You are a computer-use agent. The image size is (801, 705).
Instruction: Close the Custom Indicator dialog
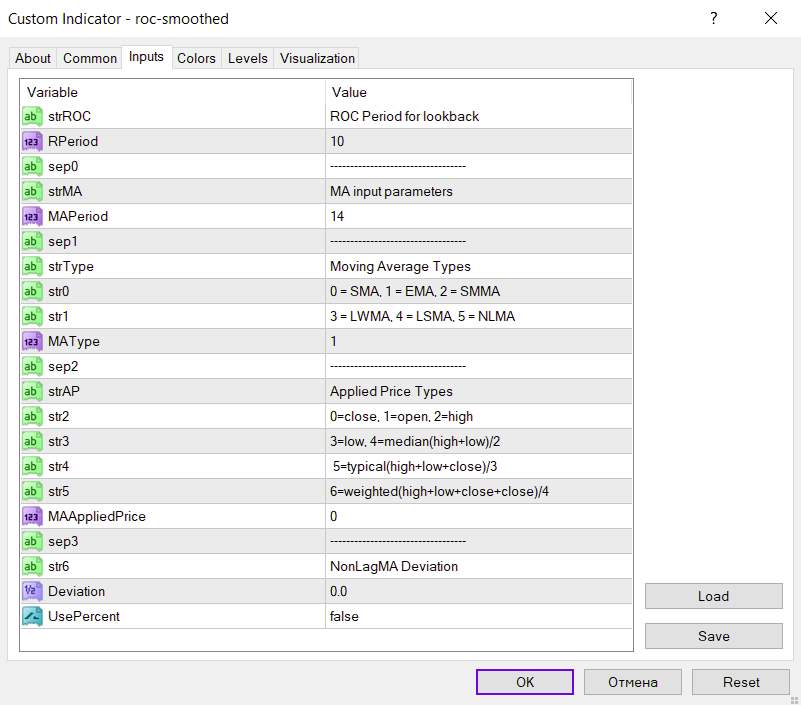[x=771, y=18]
